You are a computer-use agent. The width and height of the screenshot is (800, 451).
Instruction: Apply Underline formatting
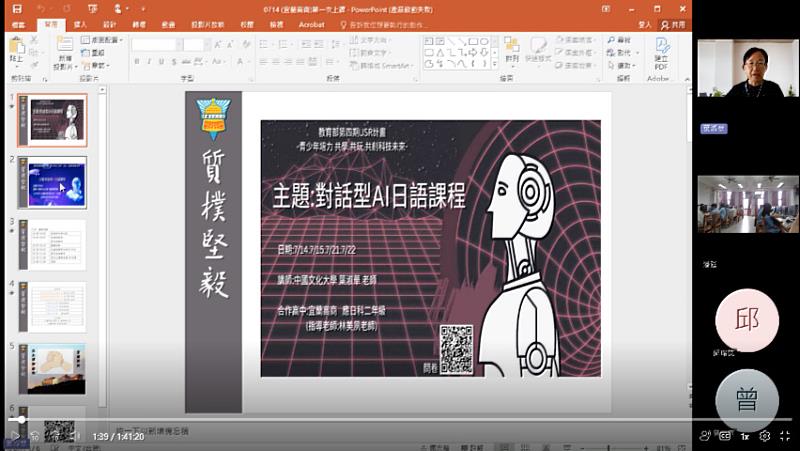tap(161, 62)
